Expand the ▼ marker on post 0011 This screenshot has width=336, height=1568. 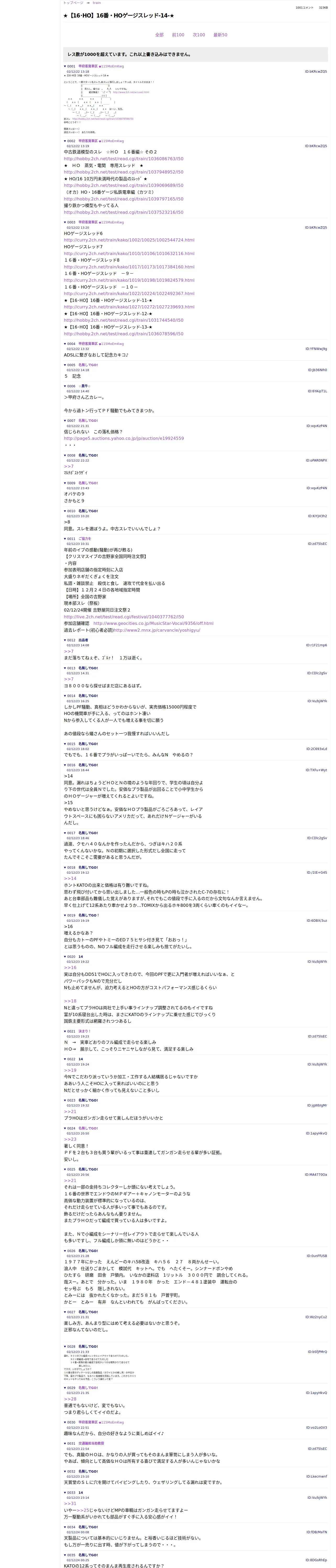pyautogui.click(x=65, y=539)
